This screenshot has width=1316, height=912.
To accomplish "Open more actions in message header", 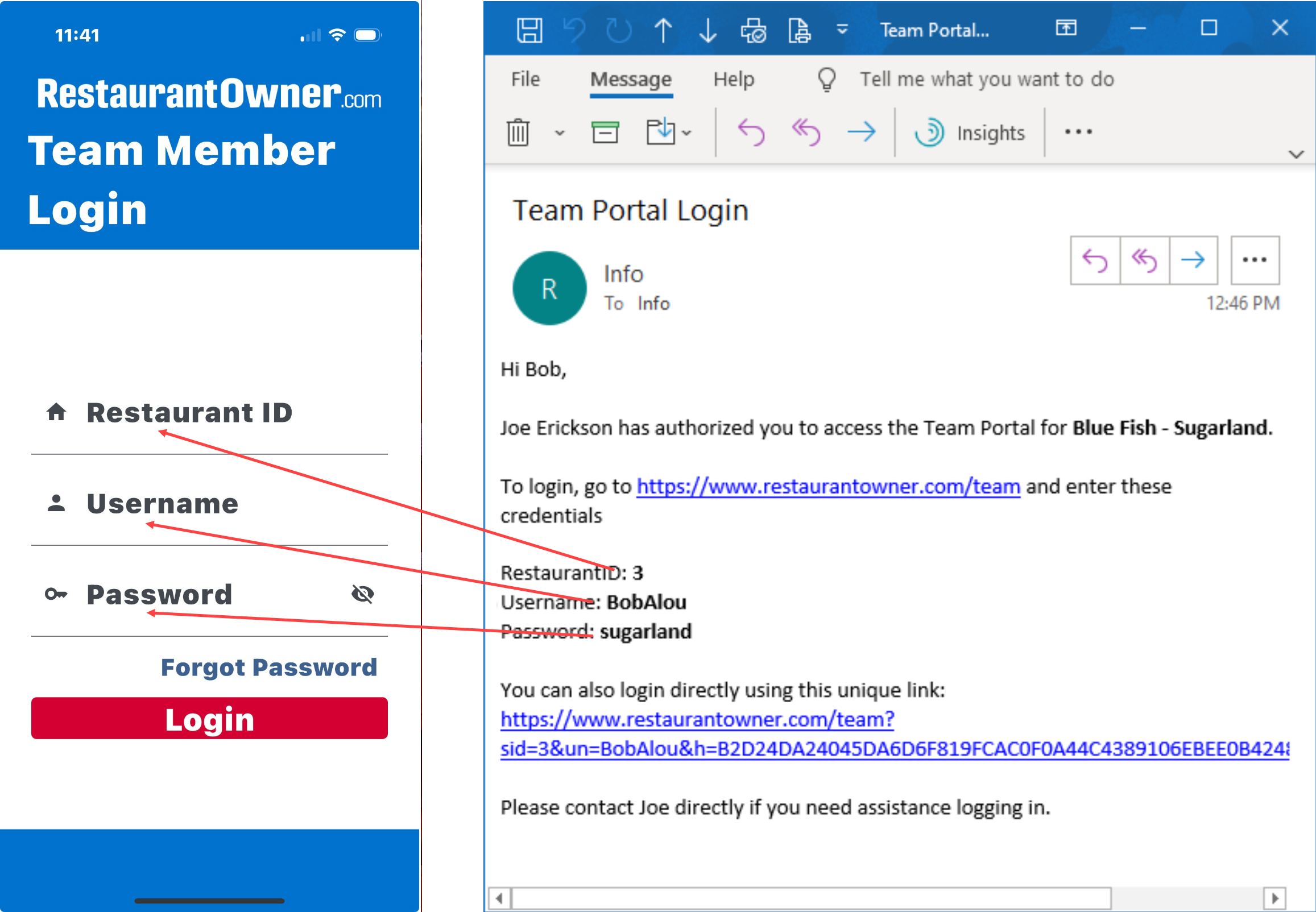I will 1255,260.
